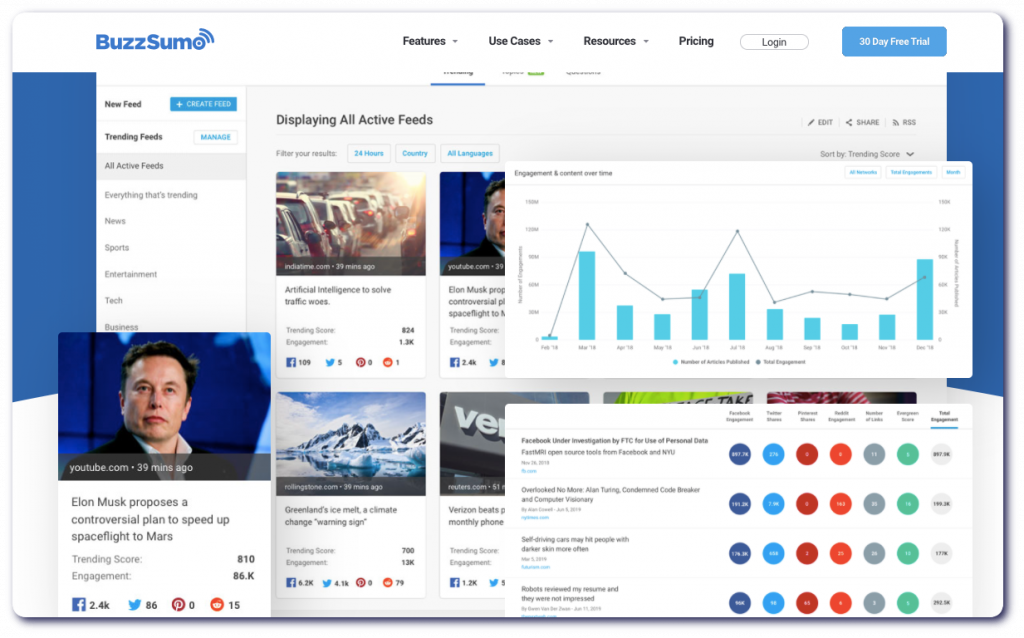Click the BuzzSumo logo

click(155, 41)
